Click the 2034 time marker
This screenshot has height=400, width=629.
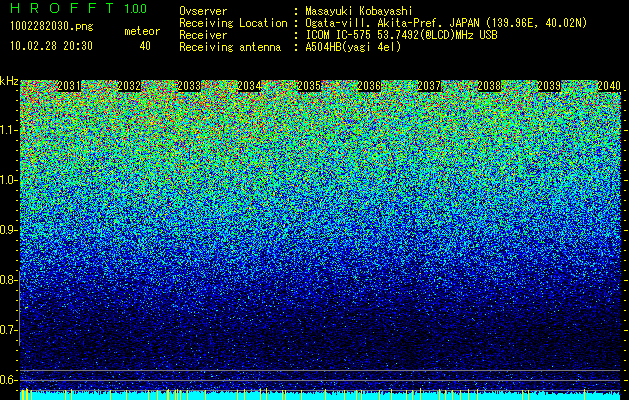pos(249,86)
